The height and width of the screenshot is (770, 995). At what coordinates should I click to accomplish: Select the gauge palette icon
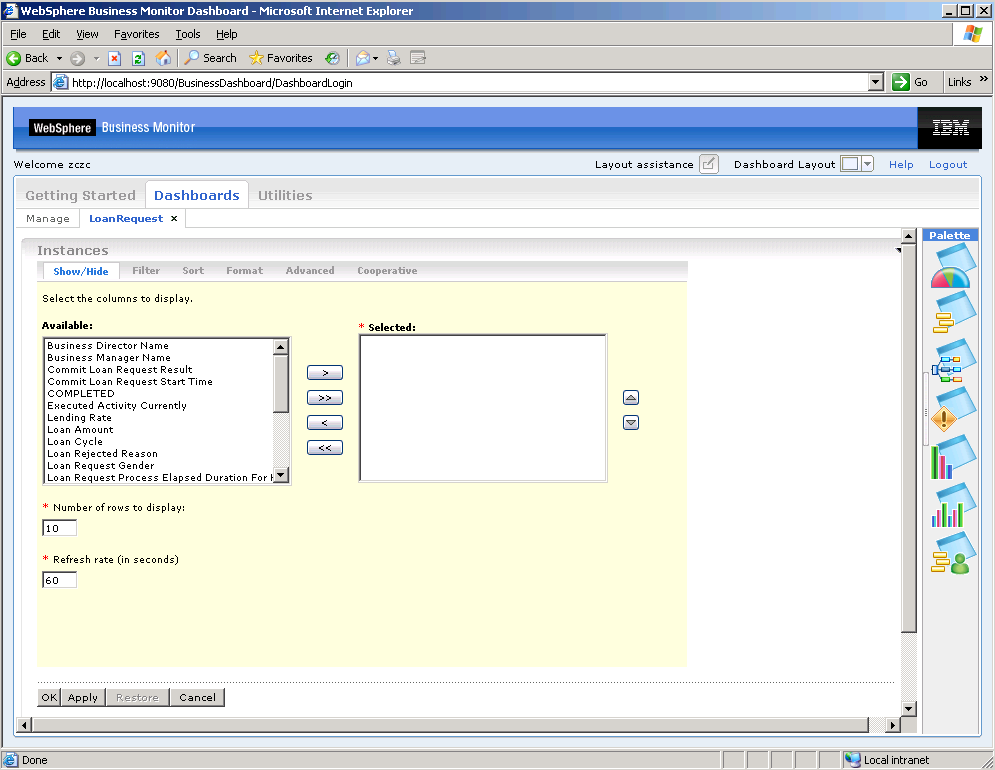(952, 267)
